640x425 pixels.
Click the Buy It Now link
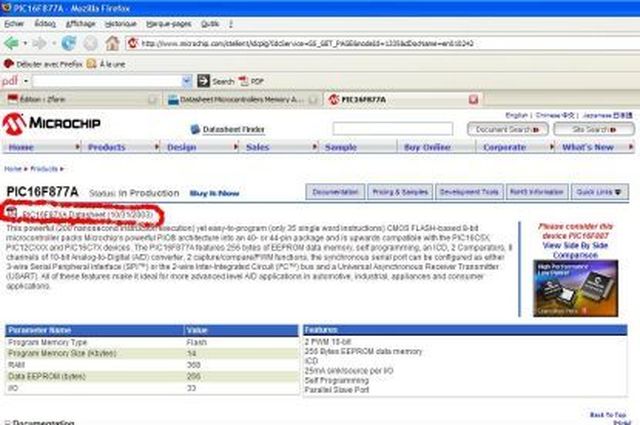click(214, 193)
